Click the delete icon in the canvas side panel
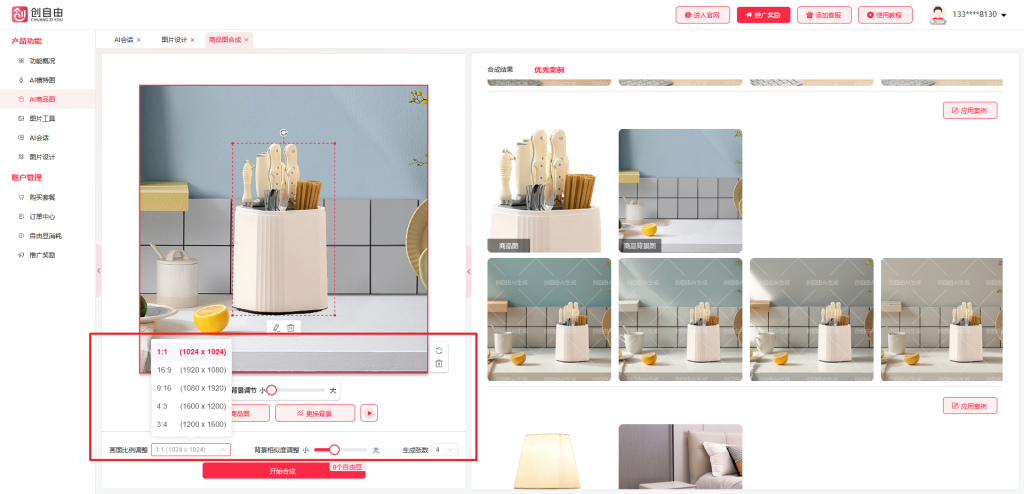This screenshot has width=1024, height=494. (x=438, y=364)
